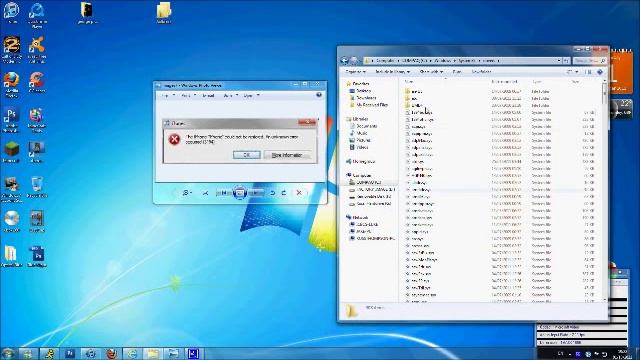This screenshot has width=640, height=360.
Task: Click E-mail in Photo Viewer toolbar
Action: [x=208, y=96]
